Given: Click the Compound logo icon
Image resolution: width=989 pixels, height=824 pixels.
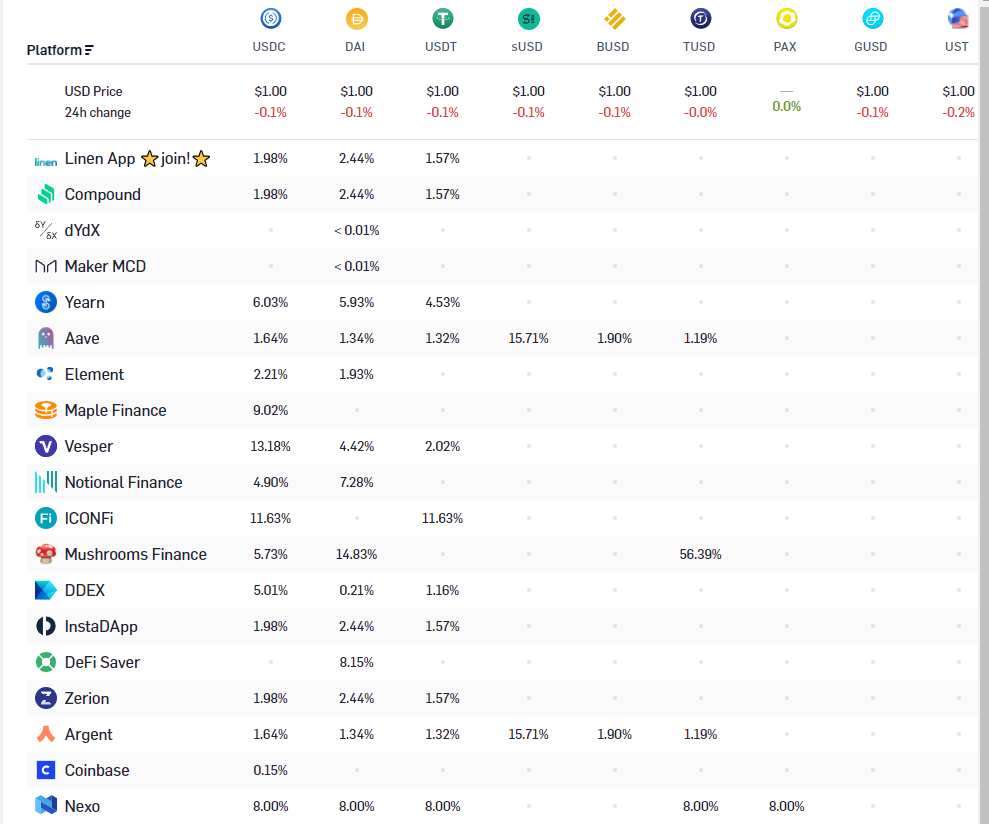Looking at the screenshot, I should [x=45, y=194].
